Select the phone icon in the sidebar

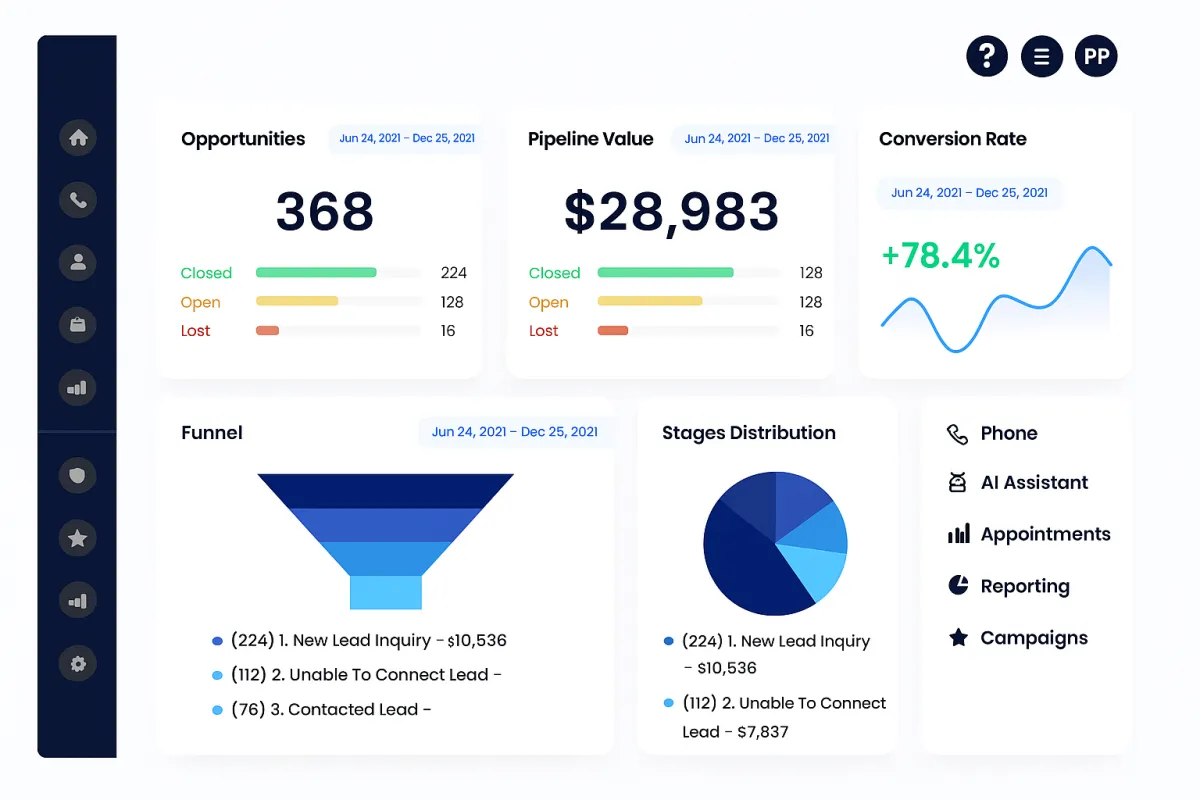pos(78,200)
